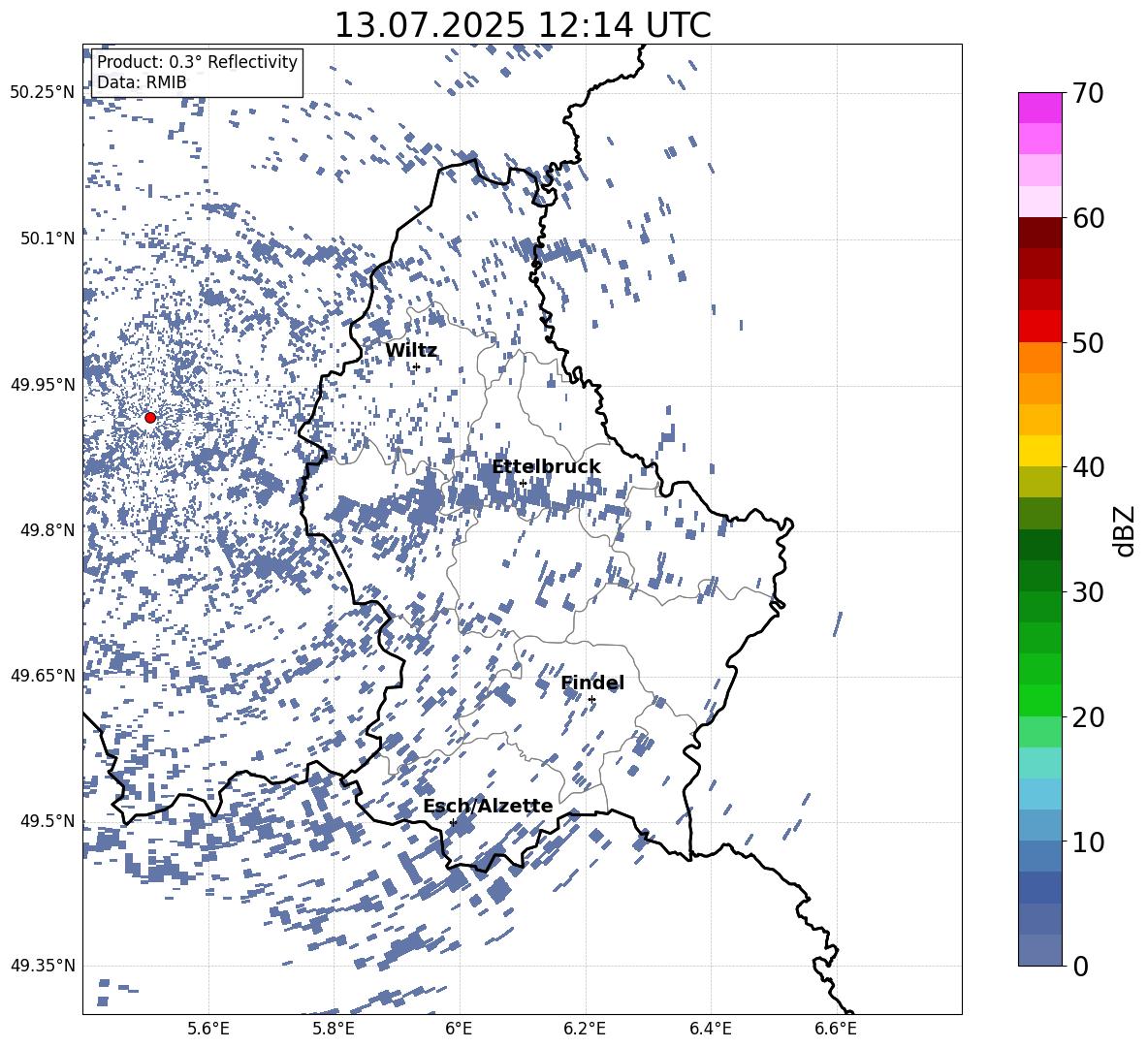Select the Ettelbruck city label

tap(546, 467)
